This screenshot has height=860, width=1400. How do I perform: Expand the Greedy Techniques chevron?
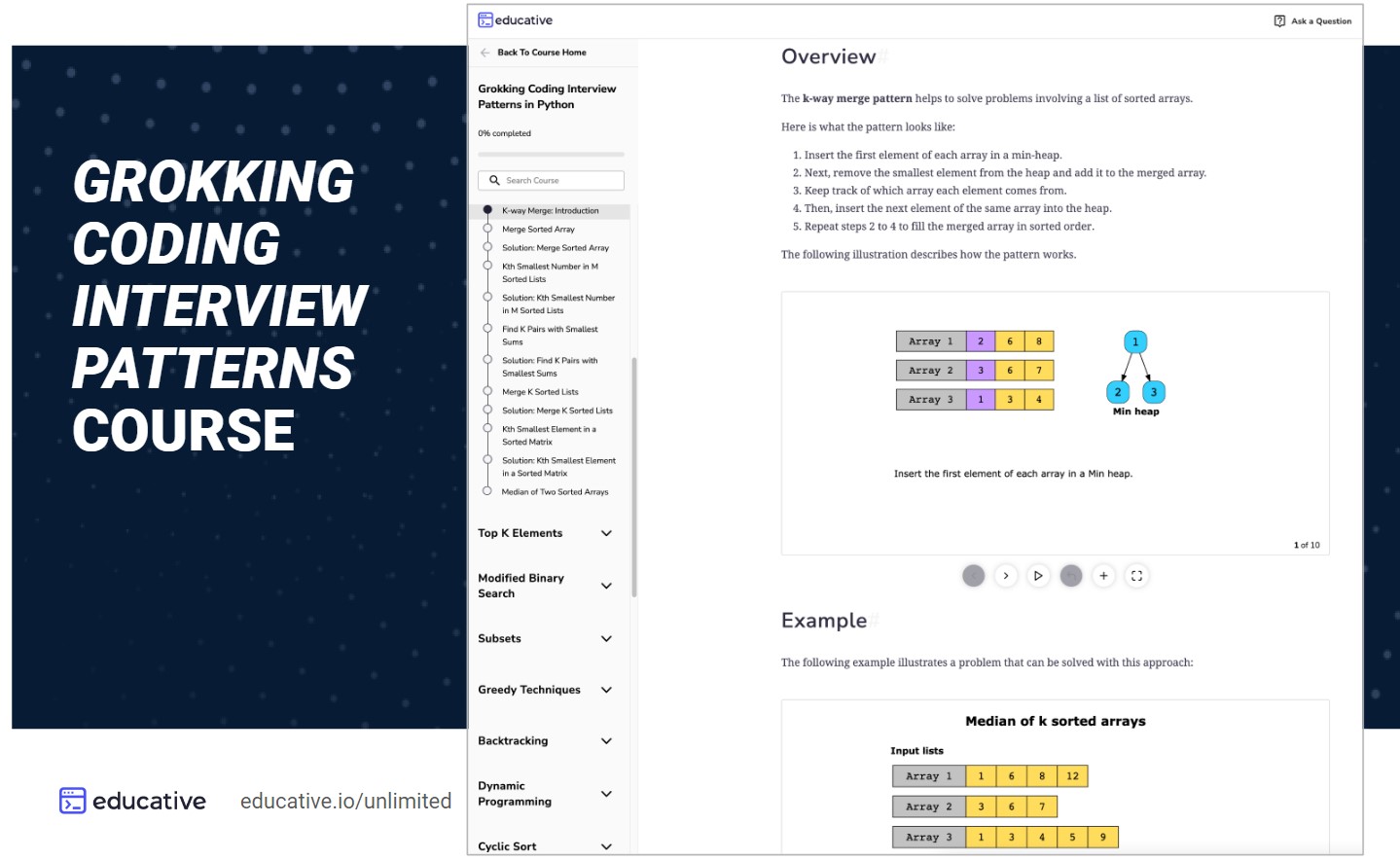(x=606, y=690)
